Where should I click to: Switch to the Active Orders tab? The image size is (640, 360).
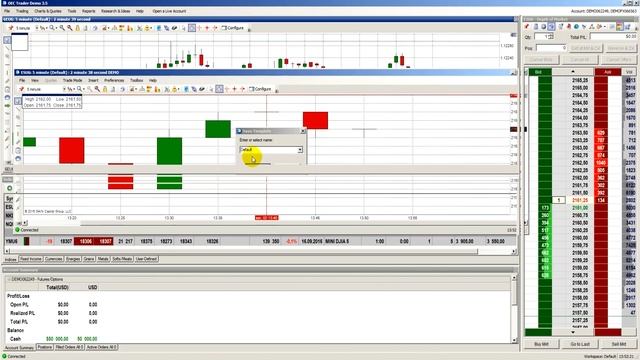click(102, 347)
